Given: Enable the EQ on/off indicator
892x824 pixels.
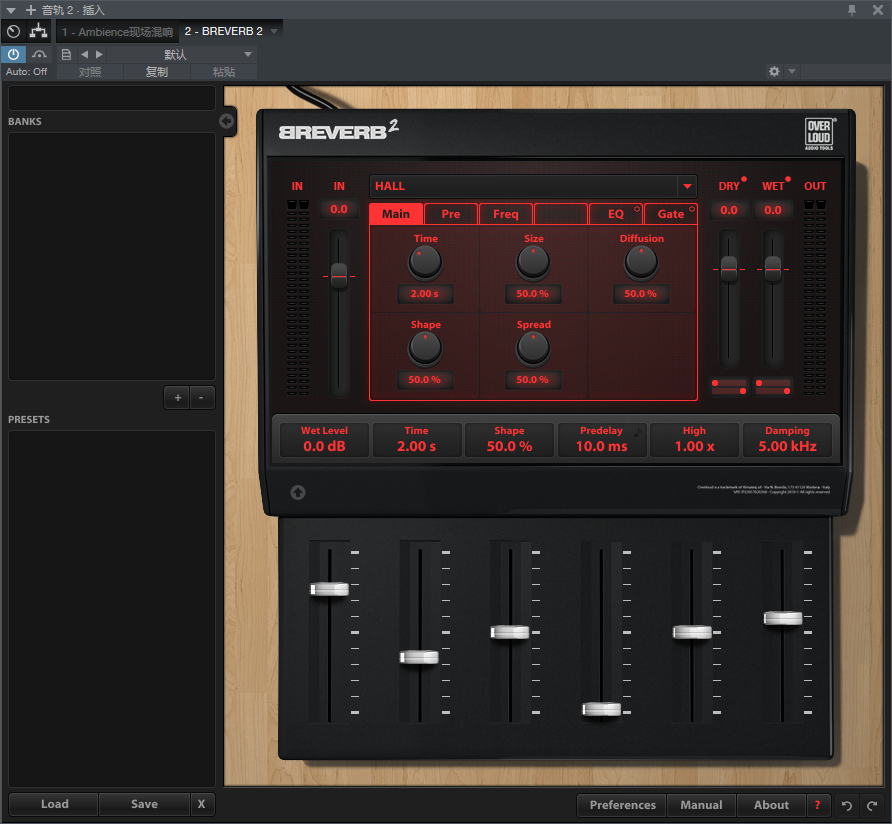Looking at the screenshot, I should pyautogui.click(x=637, y=209).
